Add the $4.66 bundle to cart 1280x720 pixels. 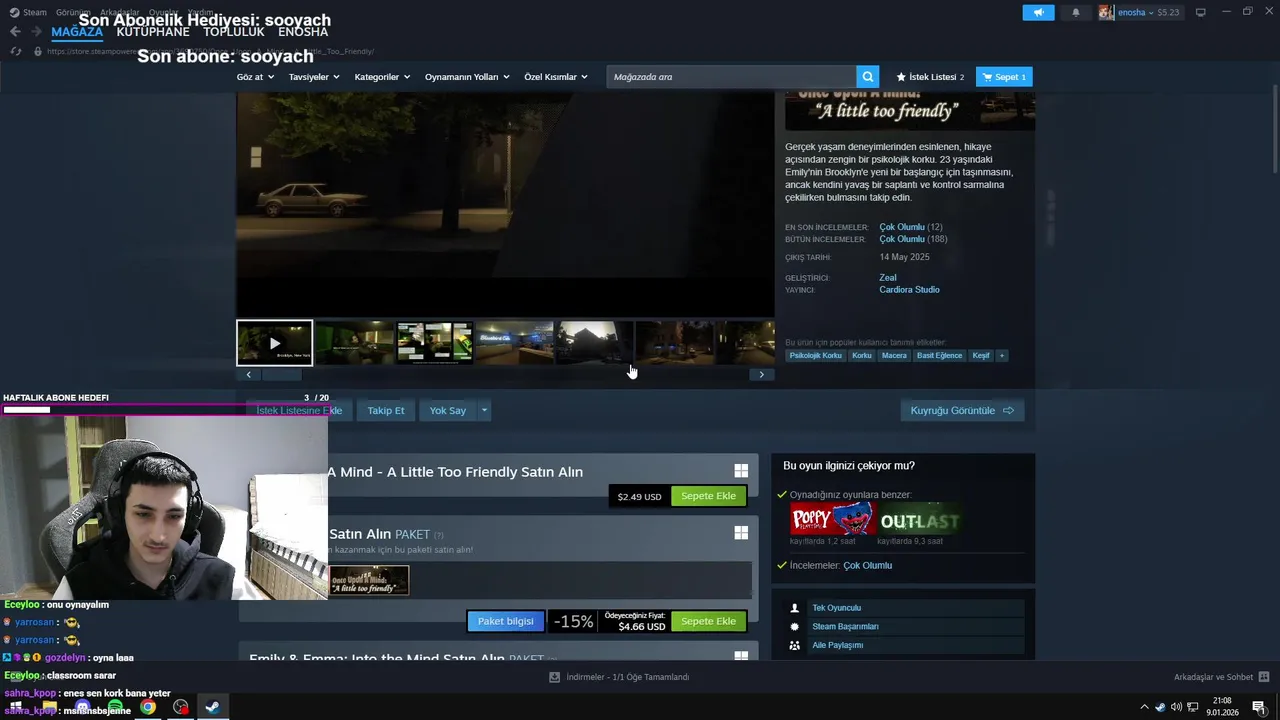pos(708,621)
